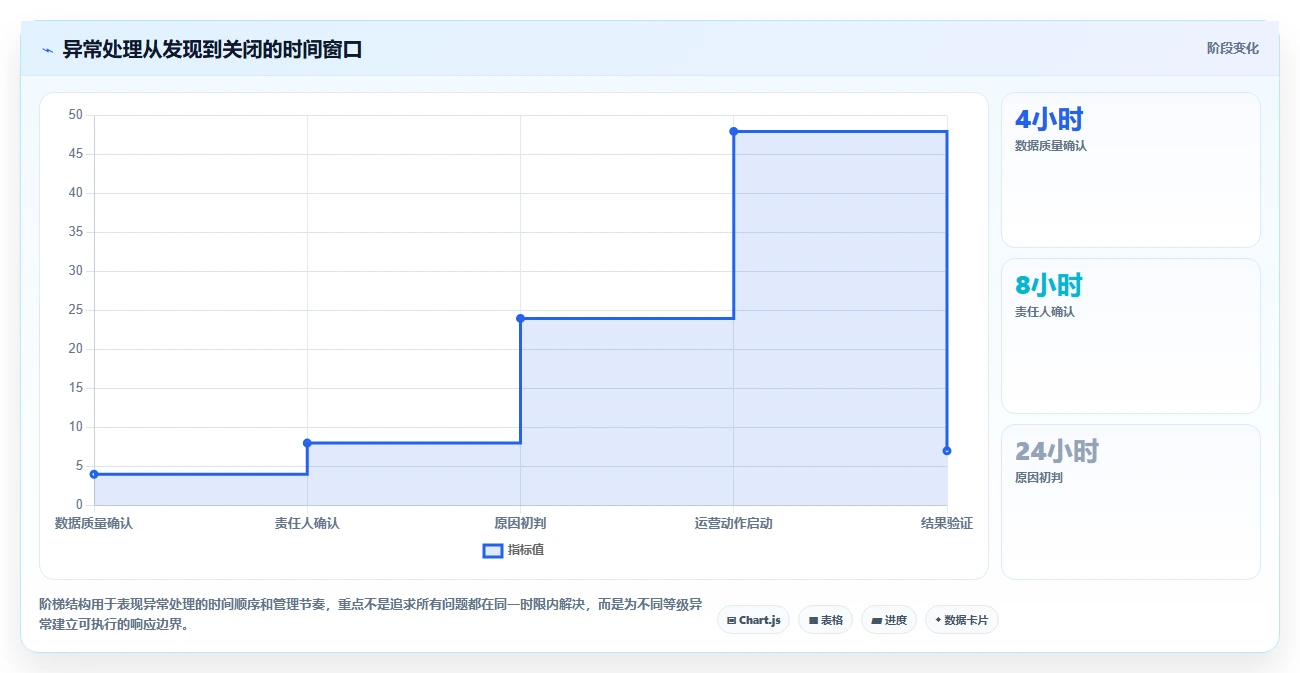Click the x-axis label 结果验证
The height and width of the screenshot is (673, 1300).
point(947,523)
